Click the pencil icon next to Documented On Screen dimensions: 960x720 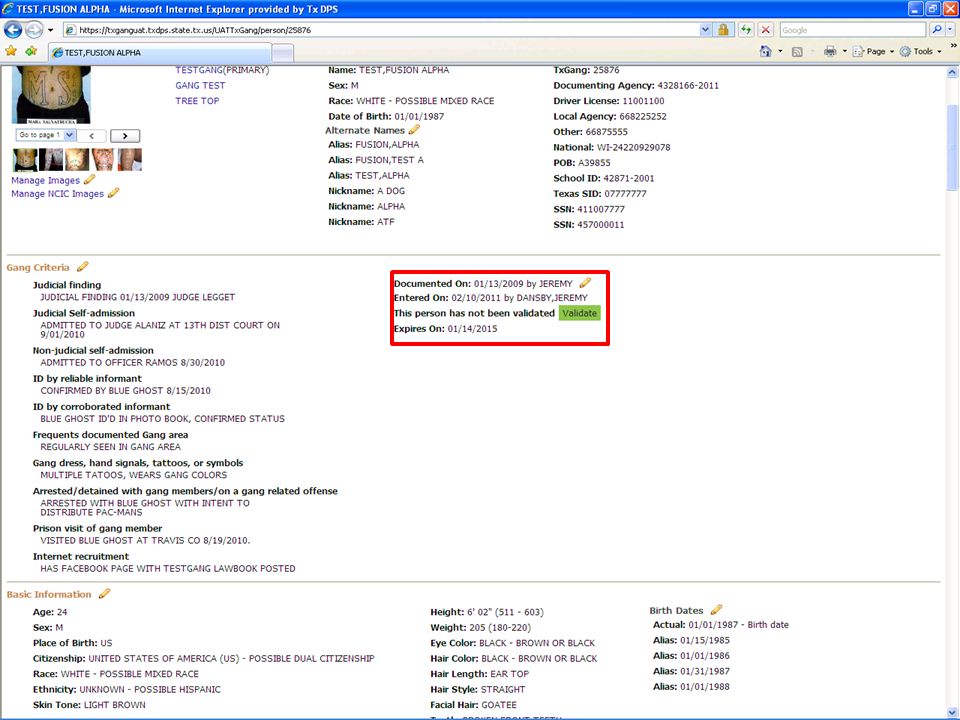tap(585, 282)
